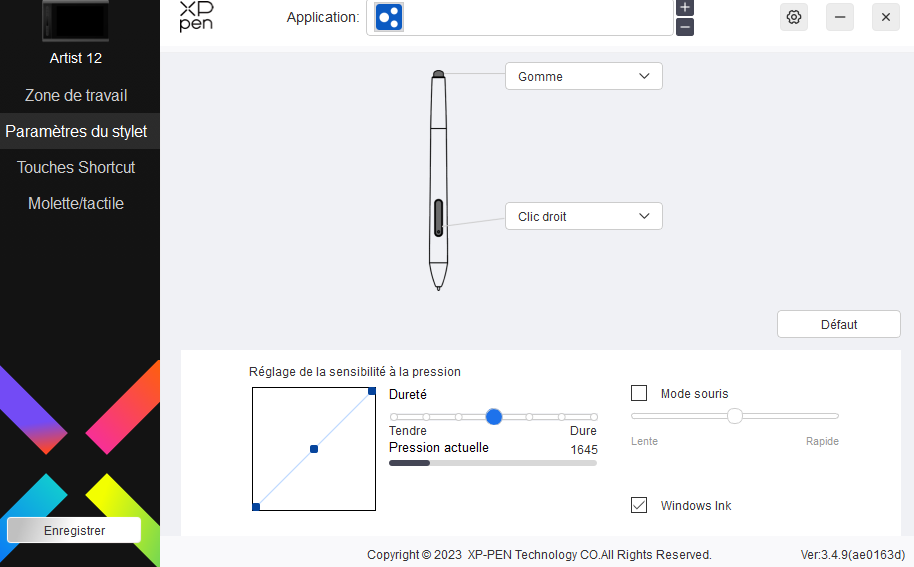Uncheck the Windows Ink checkbox
914x567 pixels.
click(639, 505)
